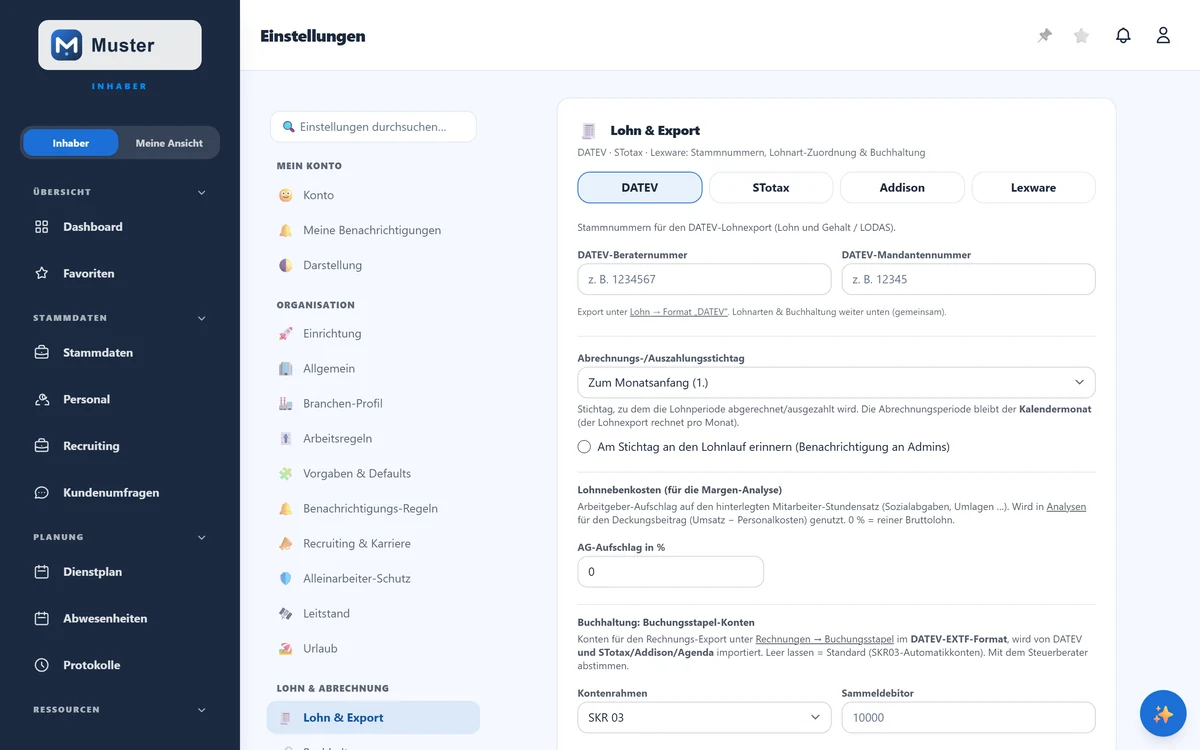The height and width of the screenshot is (750, 1200).
Task: Open Leitstand settings item
Action: [372, 613]
